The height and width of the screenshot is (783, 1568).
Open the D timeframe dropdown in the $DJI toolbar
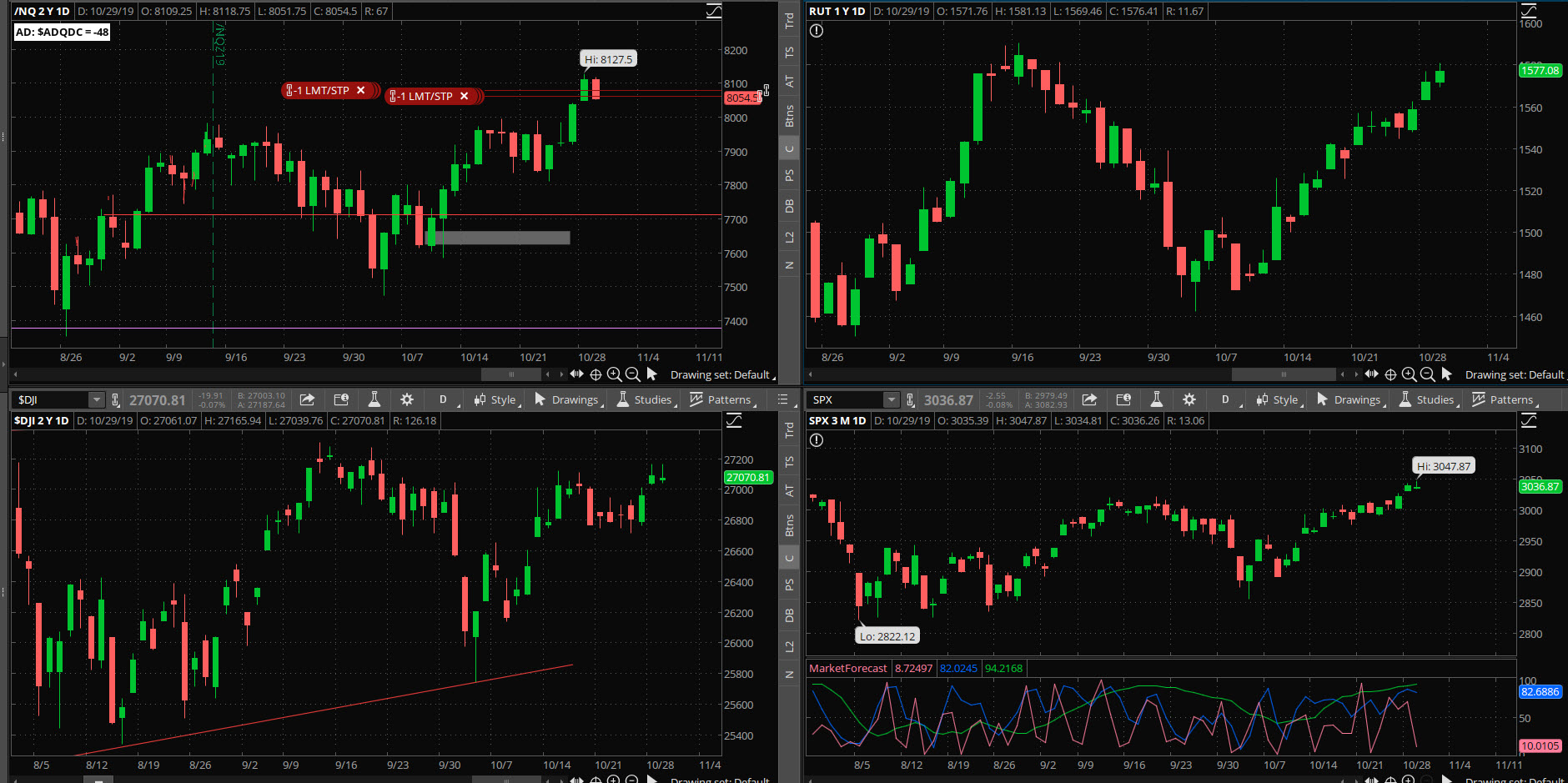tap(445, 399)
